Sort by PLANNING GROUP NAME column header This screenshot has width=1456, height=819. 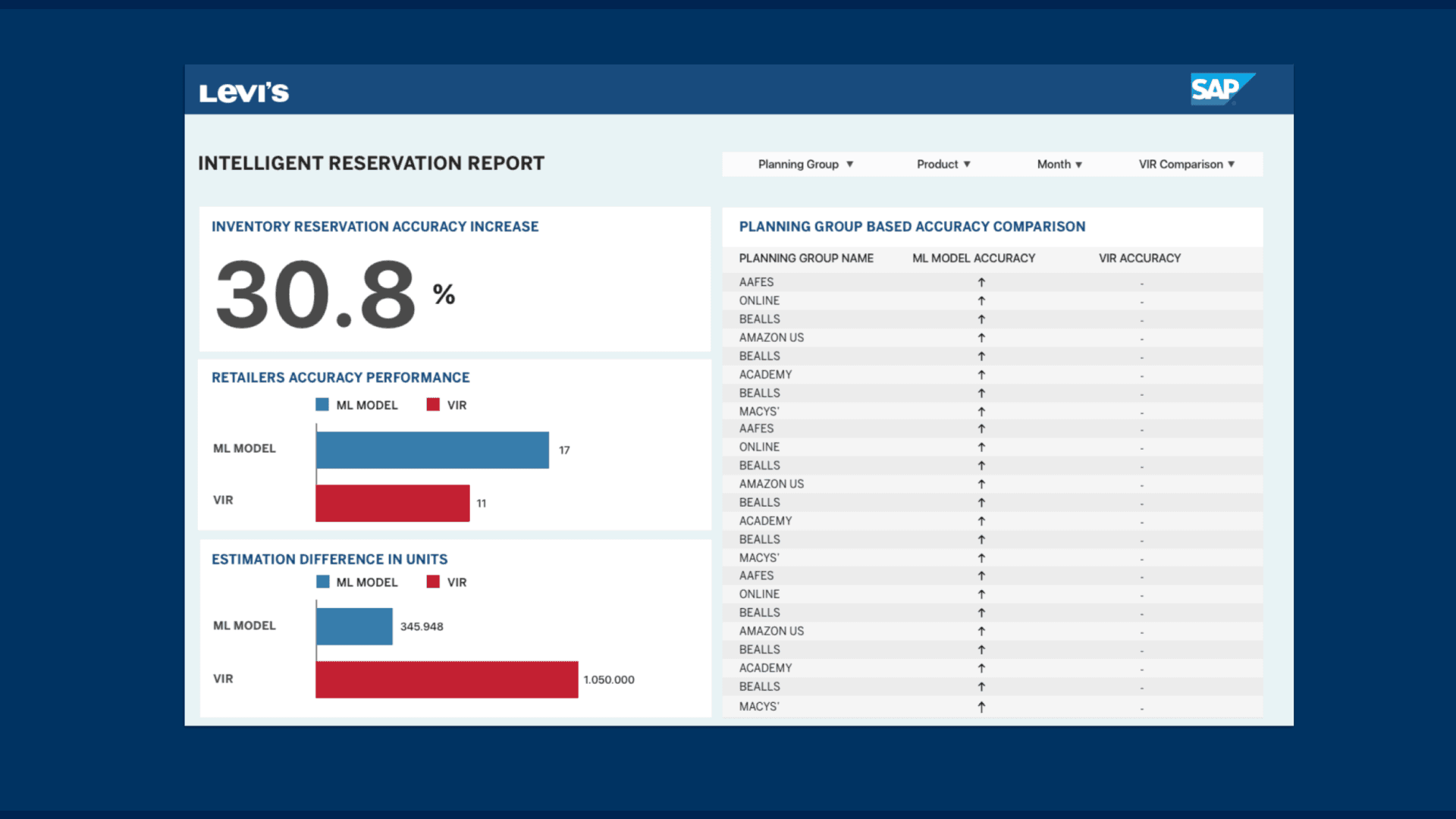[x=805, y=259]
